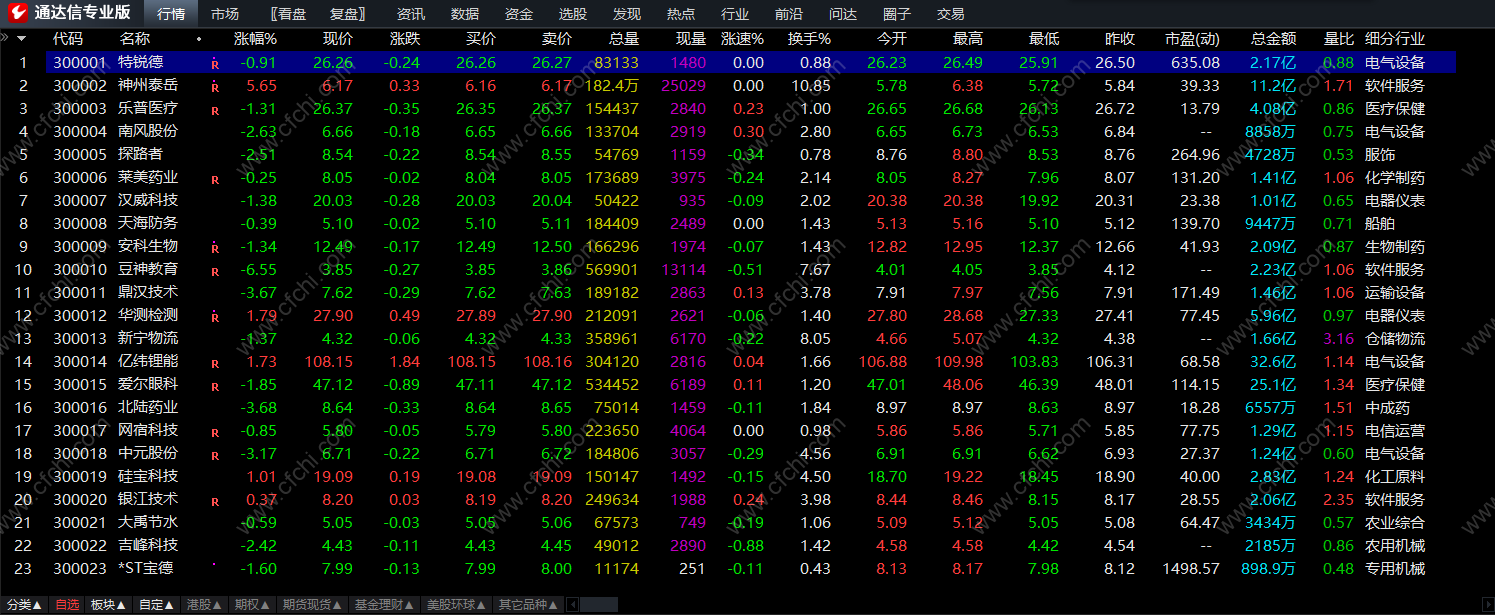This screenshot has width=1495, height=615.
Task: Switch to the 行情 menu tab
Action: [x=171, y=14]
